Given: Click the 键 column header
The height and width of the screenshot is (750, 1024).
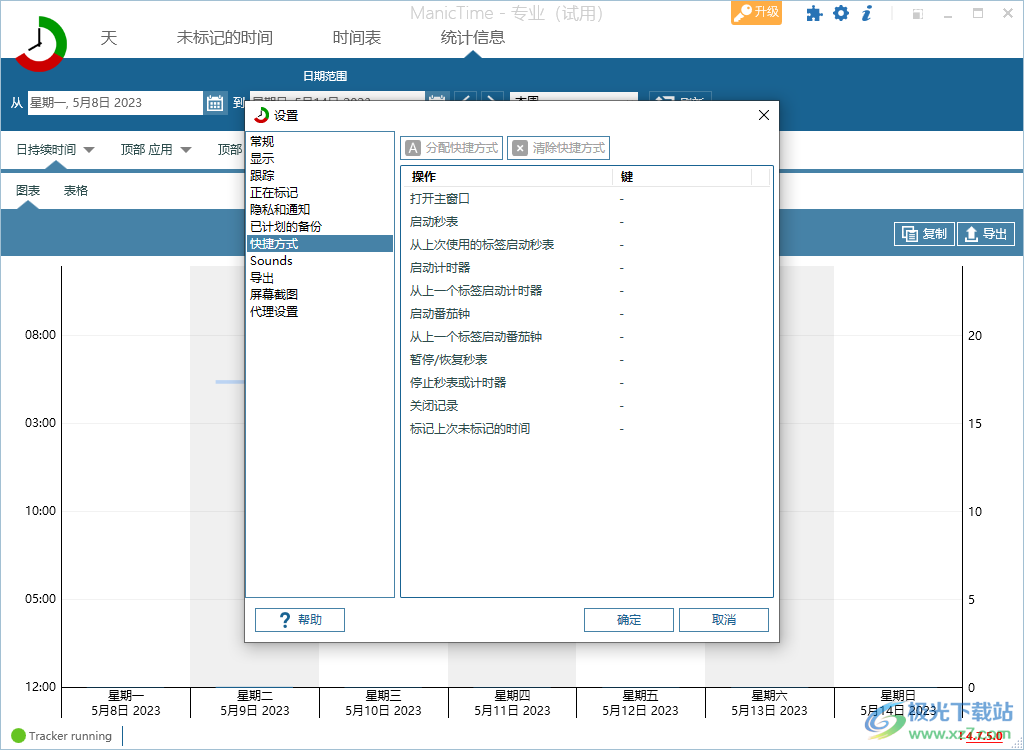Looking at the screenshot, I should (x=682, y=177).
